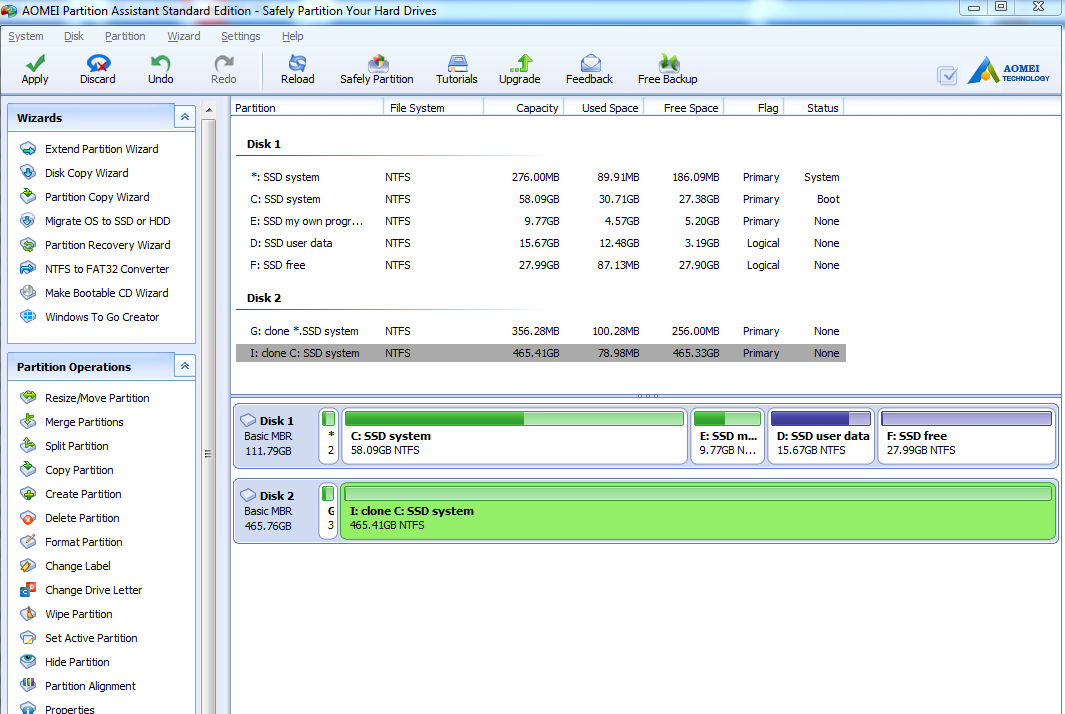Select the Disk 1 Basic MBR header
The width and height of the screenshot is (1065, 714).
[276, 435]
